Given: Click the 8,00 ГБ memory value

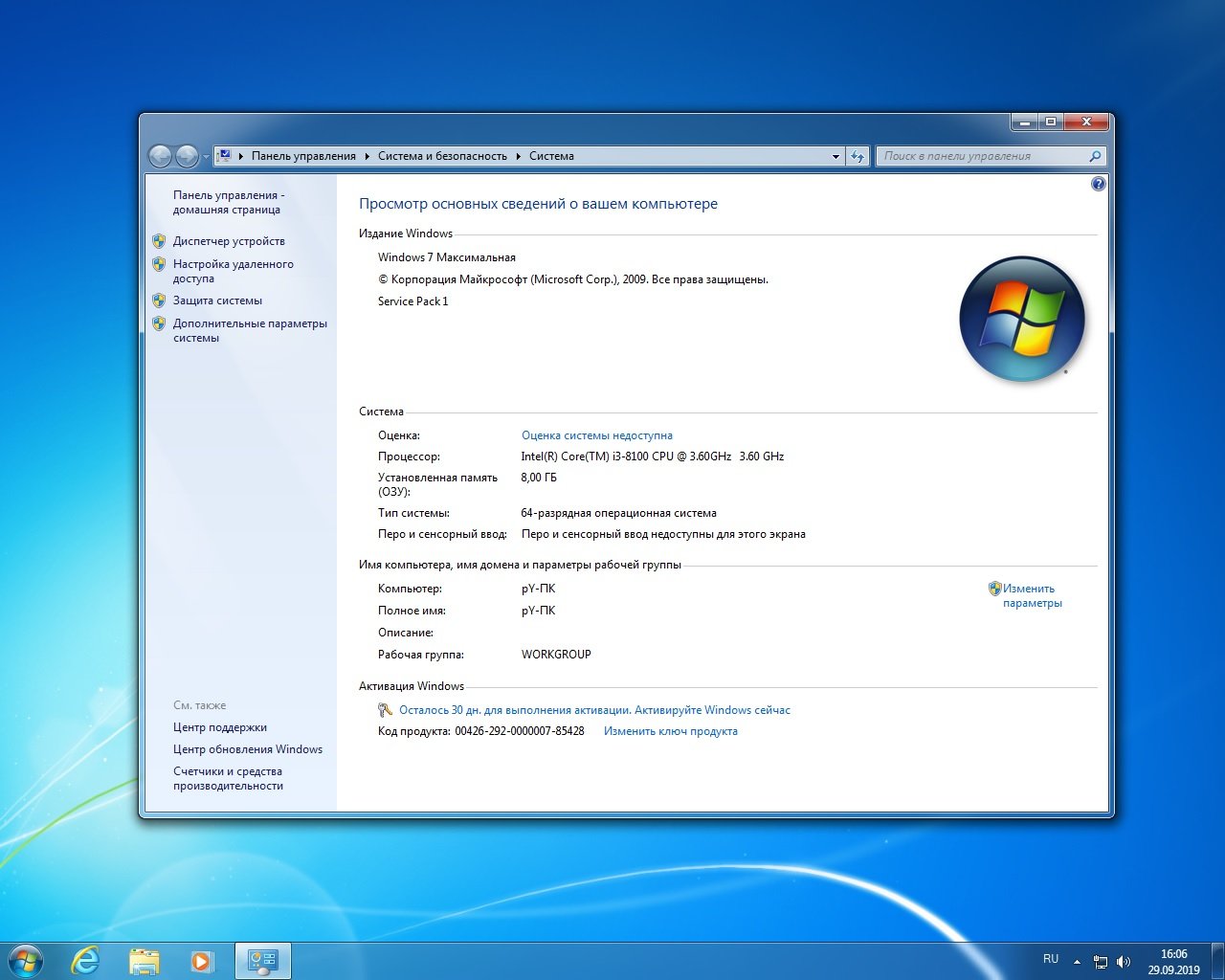Looking at the screenshot, I should tap(539, 478).
